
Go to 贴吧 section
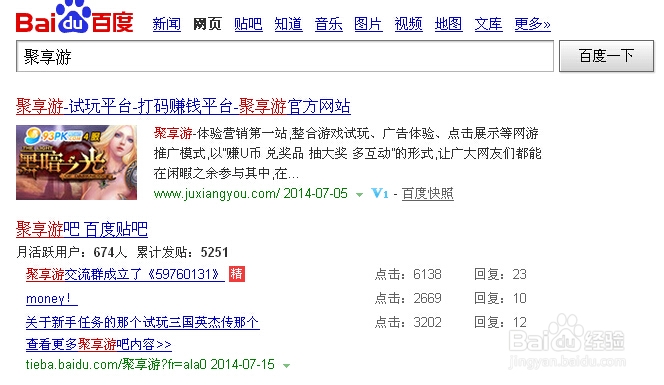click(248, 24)
